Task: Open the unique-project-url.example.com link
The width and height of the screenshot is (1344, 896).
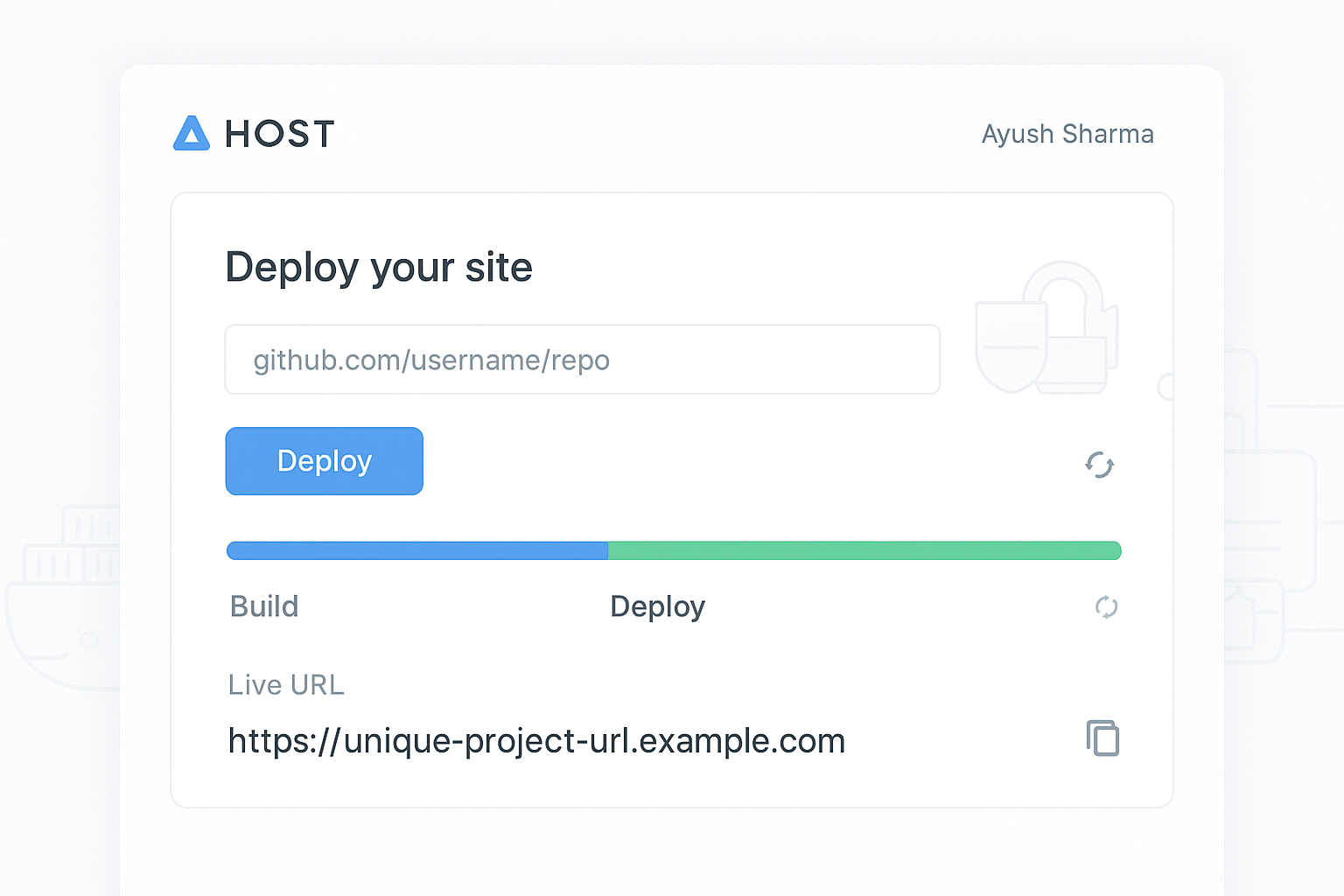Action: click(x=536, y=741)
